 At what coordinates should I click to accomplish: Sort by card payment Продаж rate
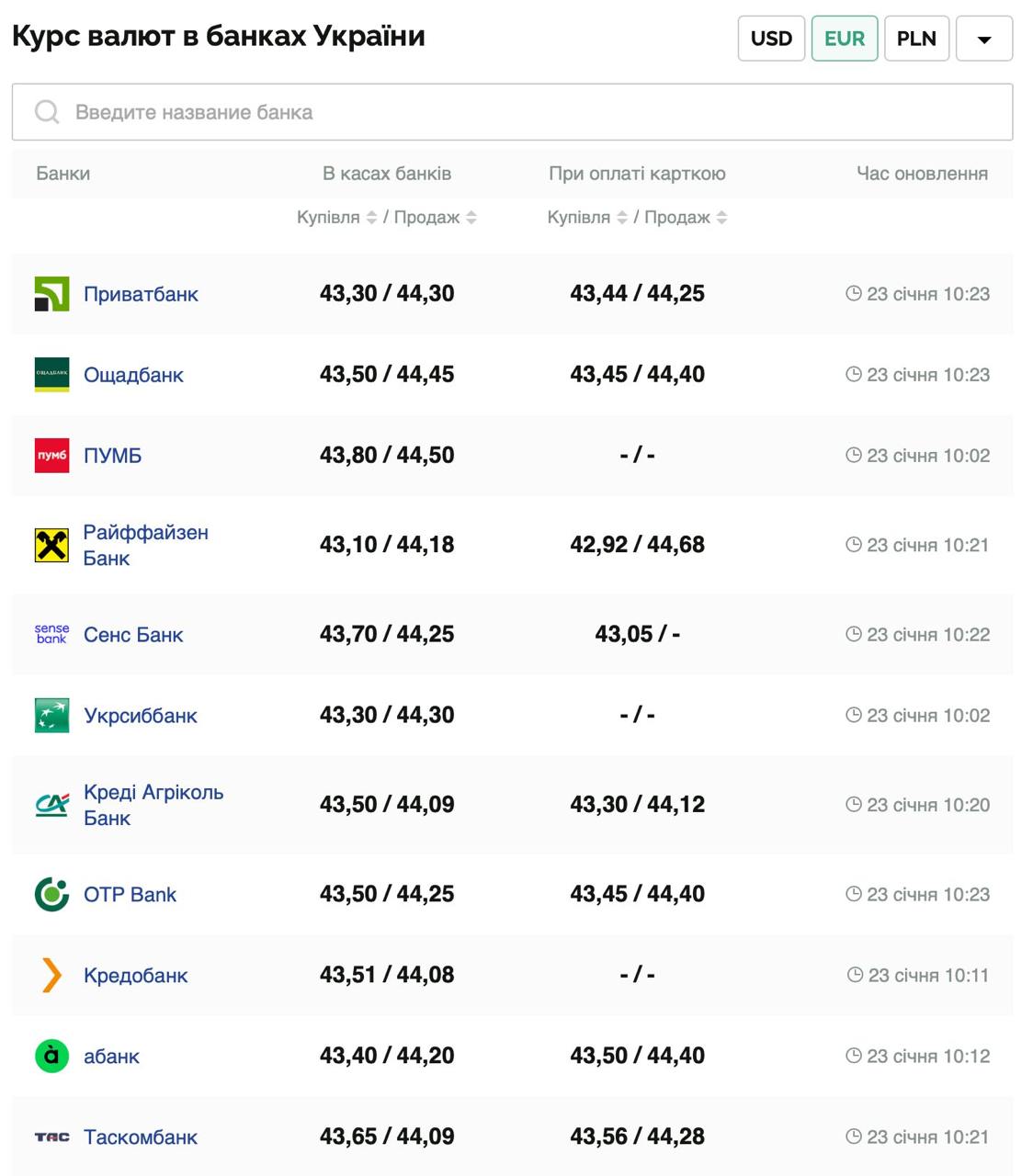point(722,218)
